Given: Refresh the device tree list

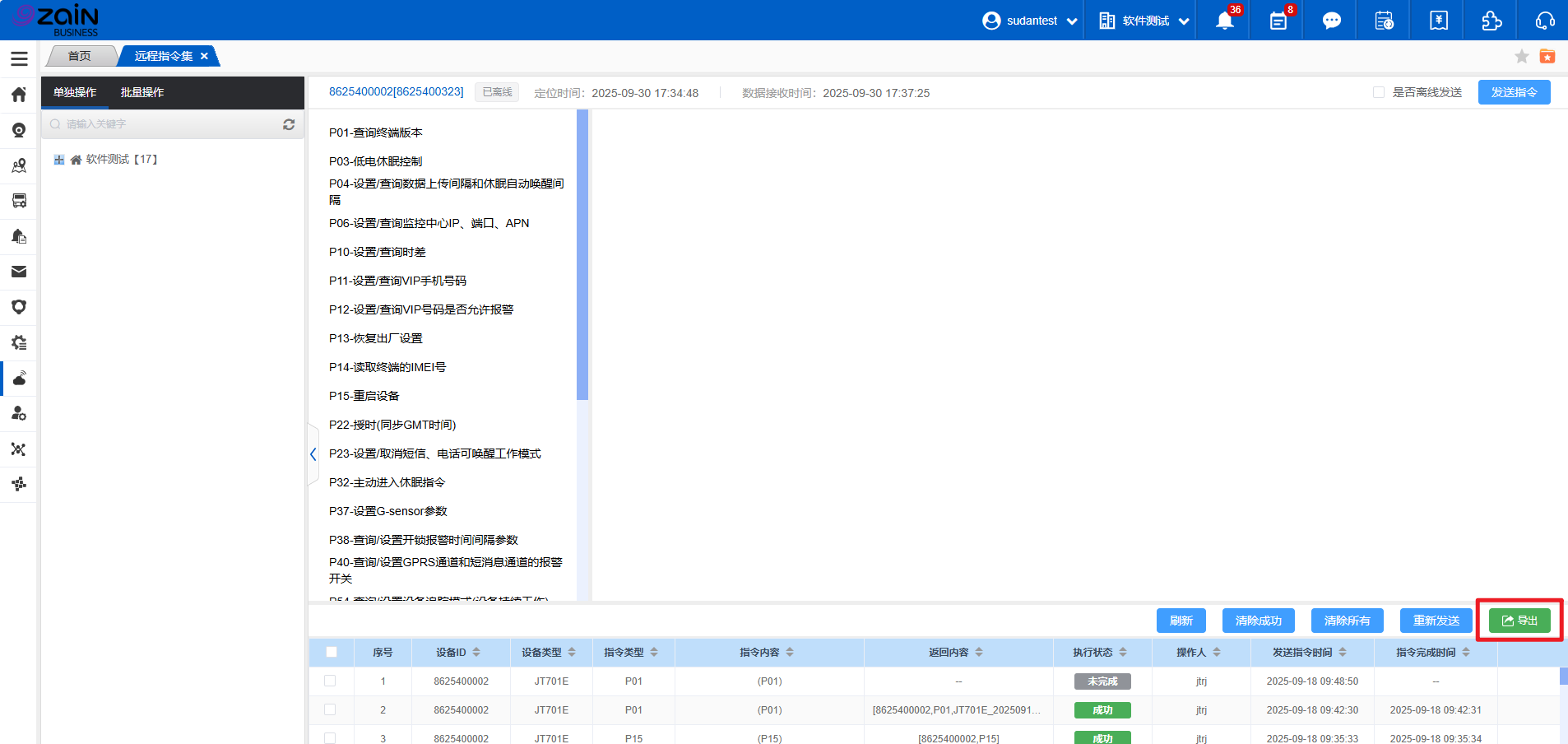Looking at the screenshot, I should tap(289, 124).
